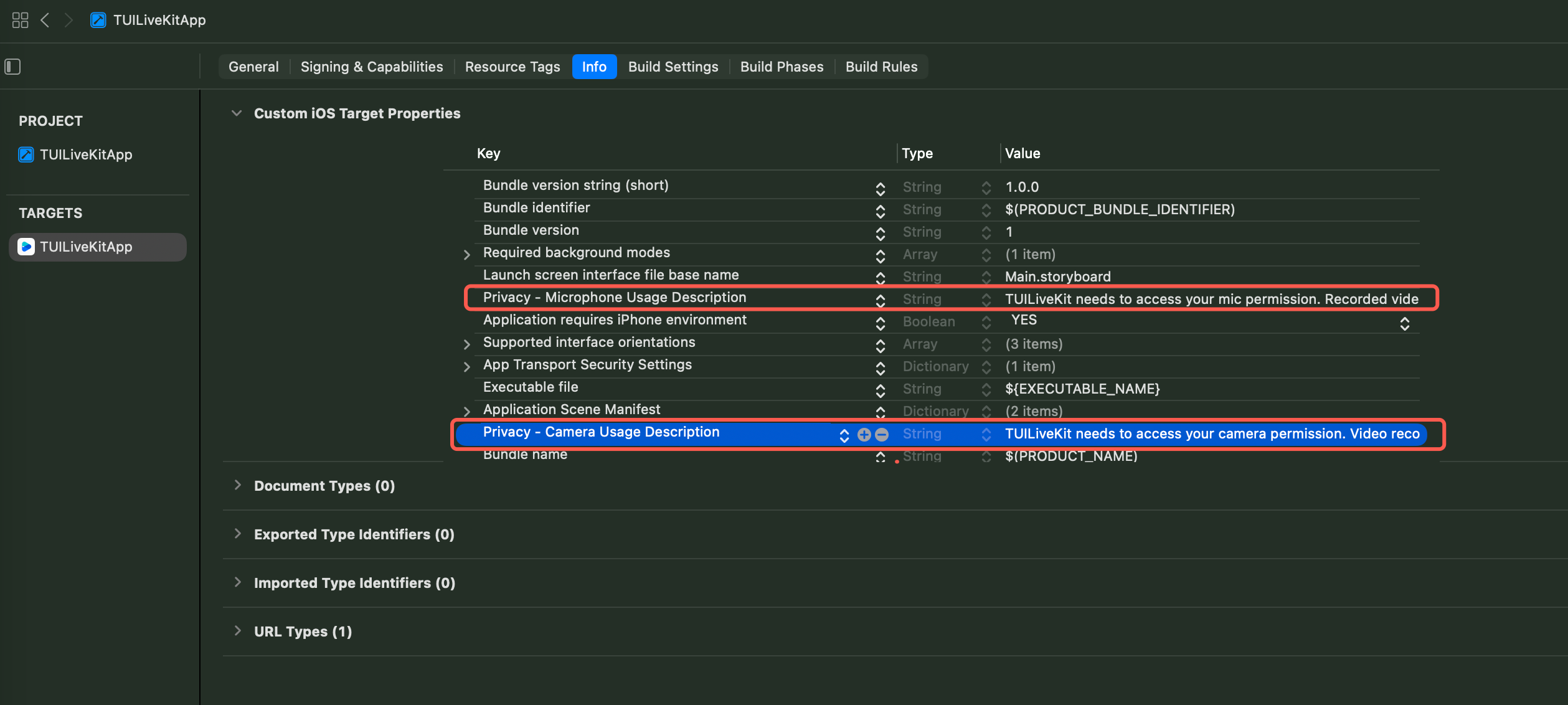Expand the Required background modes array
The width and height of the screenshot is (1568, 705).
467,255
